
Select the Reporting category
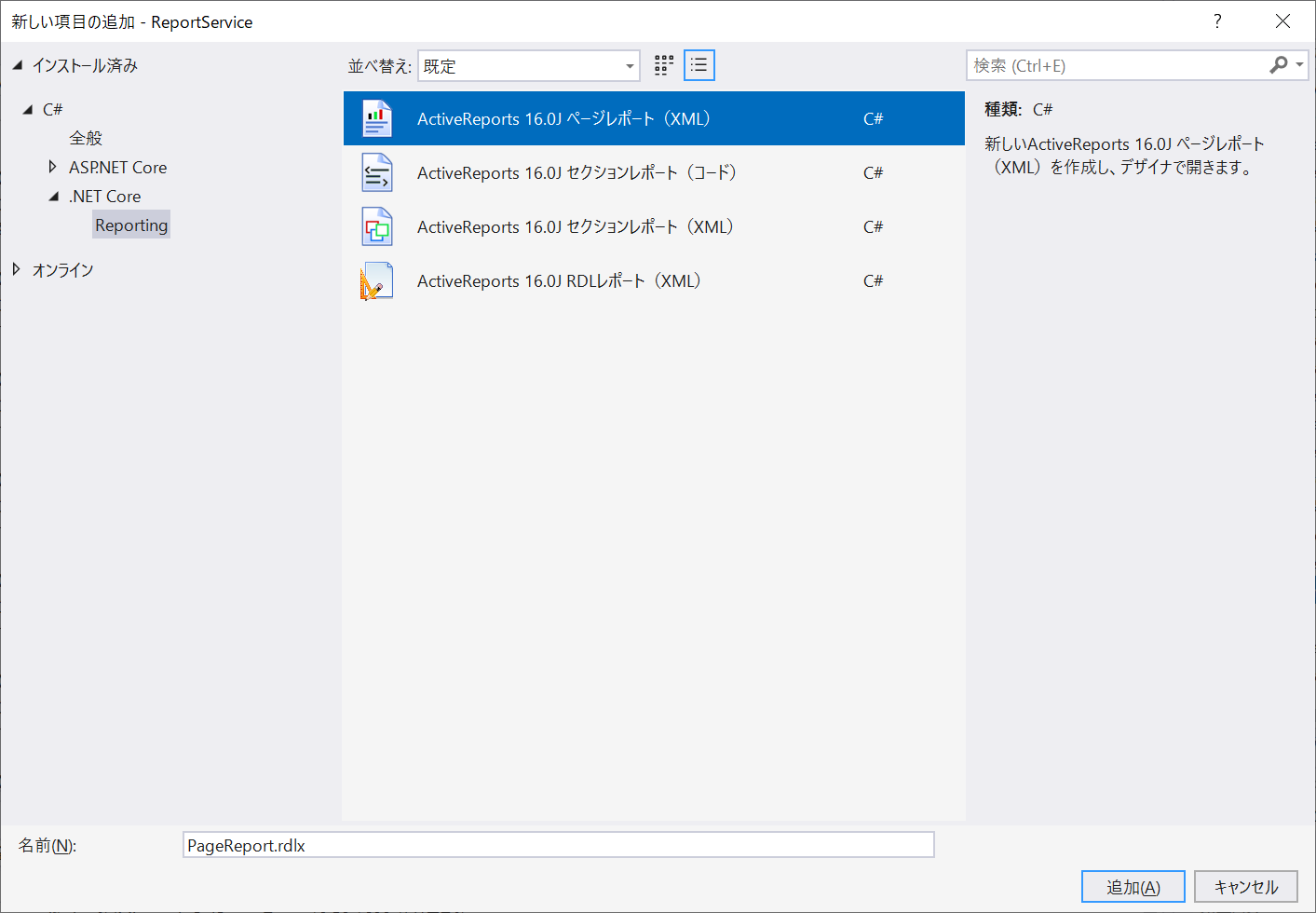[131, 225]
